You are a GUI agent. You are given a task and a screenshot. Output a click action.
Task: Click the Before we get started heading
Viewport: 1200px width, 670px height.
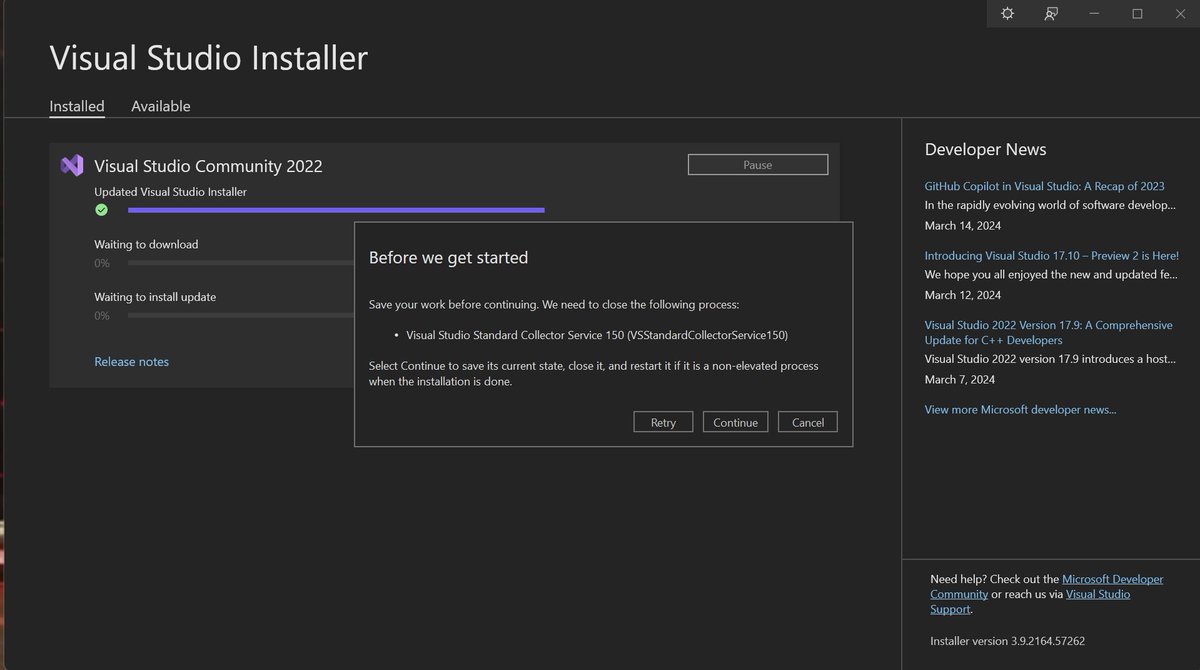tap(448, 257)
